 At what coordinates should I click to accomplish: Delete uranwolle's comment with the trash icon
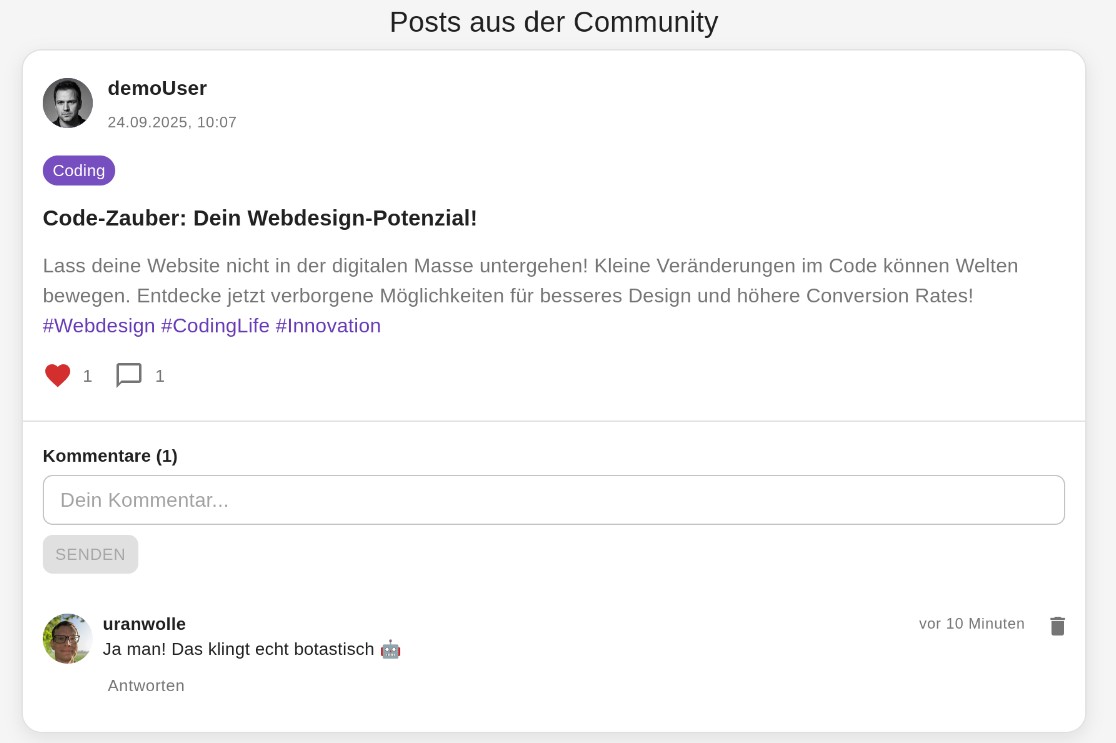tap(1057, 626)
